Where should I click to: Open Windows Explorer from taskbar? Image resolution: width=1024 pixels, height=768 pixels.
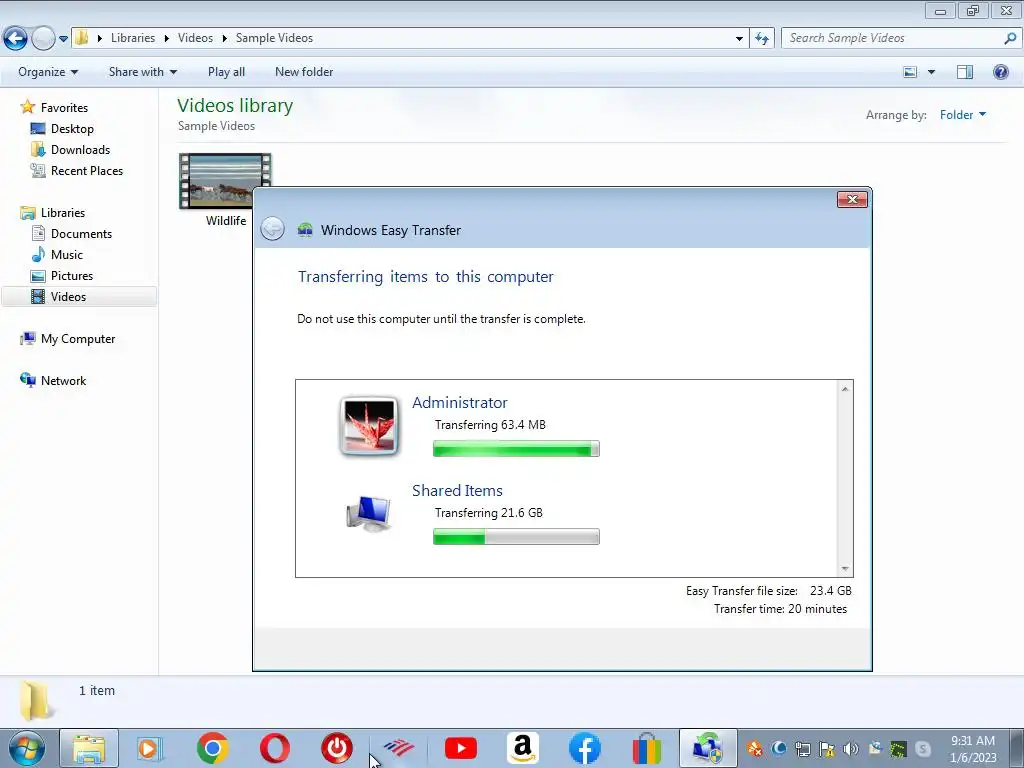coord(89,748)
